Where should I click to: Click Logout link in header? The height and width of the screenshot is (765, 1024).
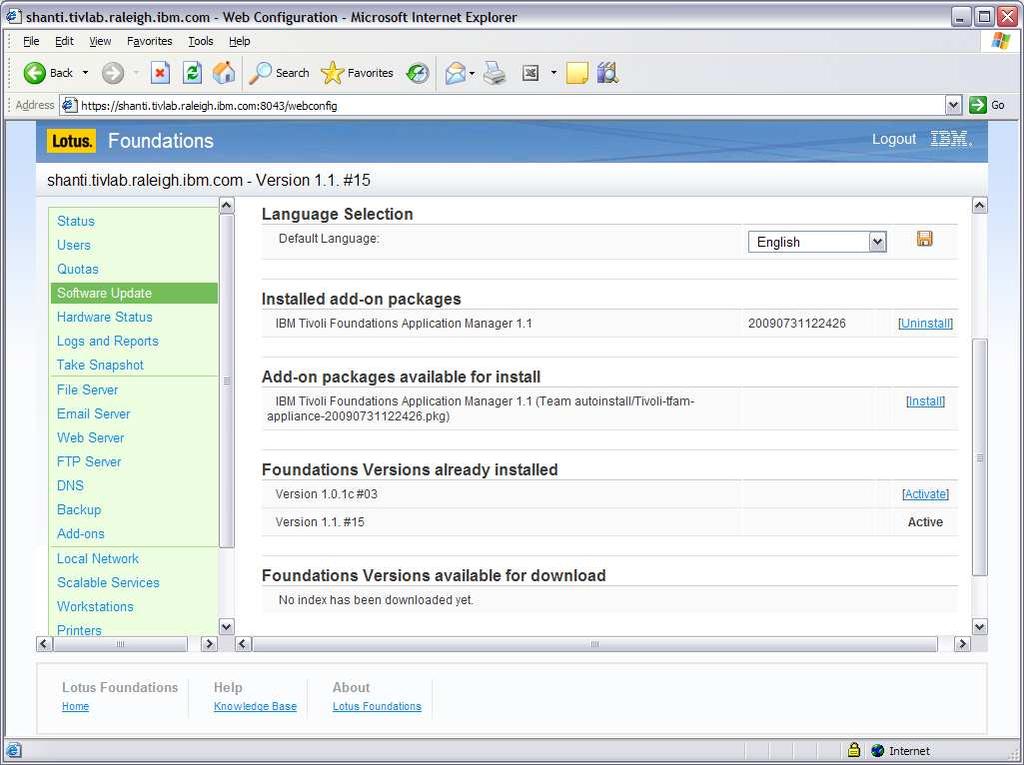(893, 139)
